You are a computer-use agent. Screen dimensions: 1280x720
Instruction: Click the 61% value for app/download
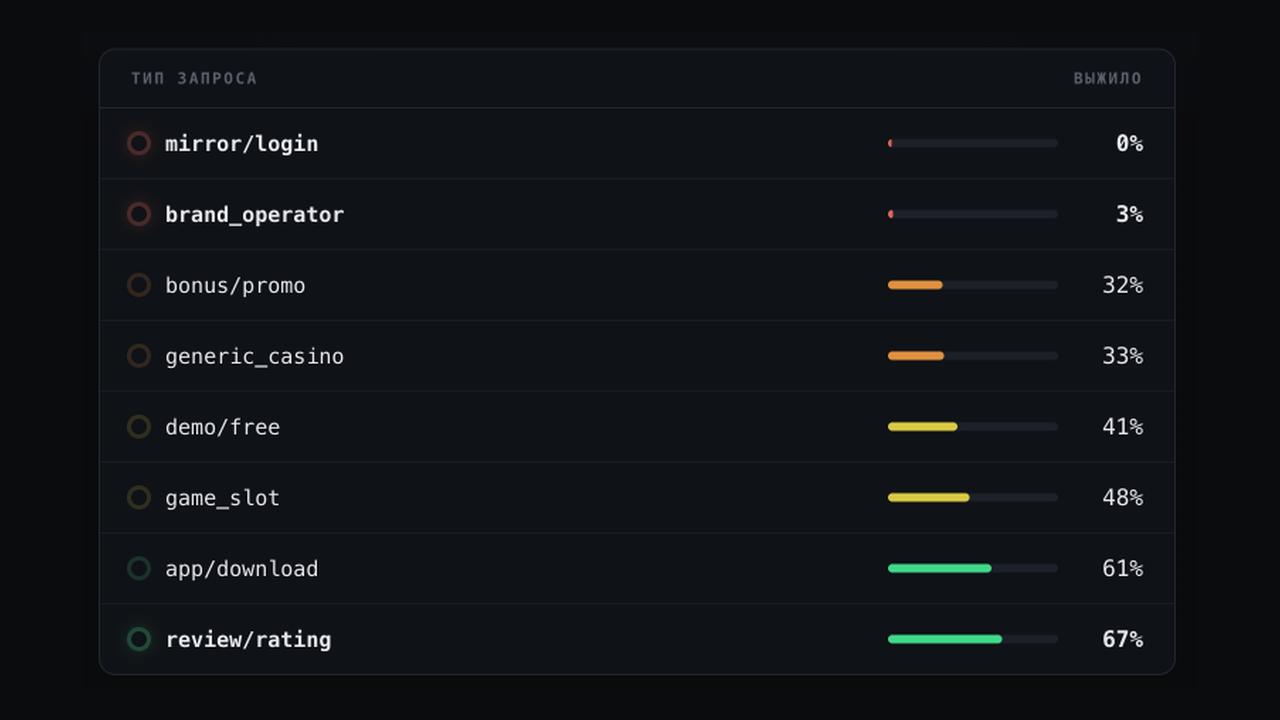[1122, 569]
